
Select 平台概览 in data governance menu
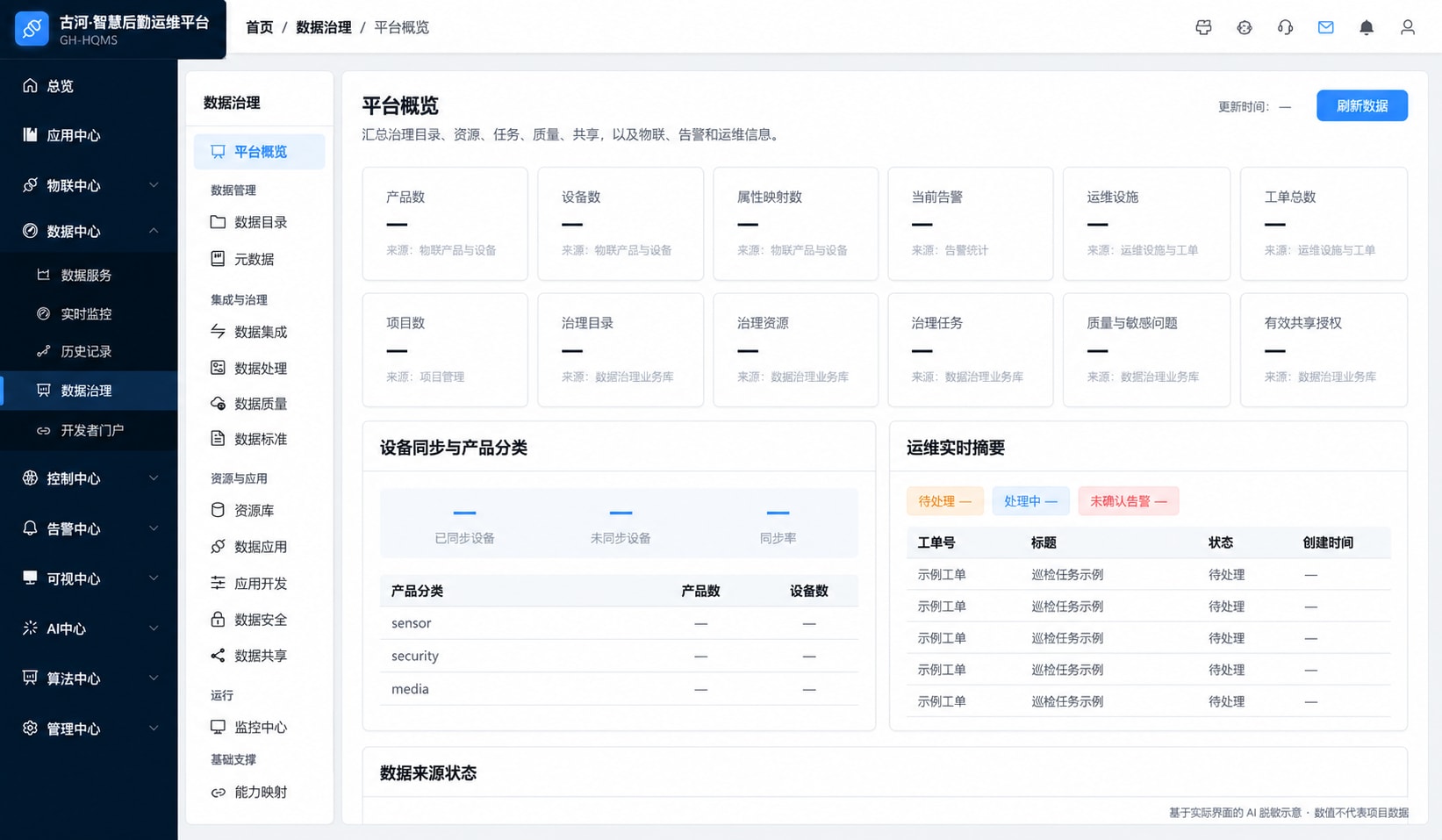coord(259,152)
